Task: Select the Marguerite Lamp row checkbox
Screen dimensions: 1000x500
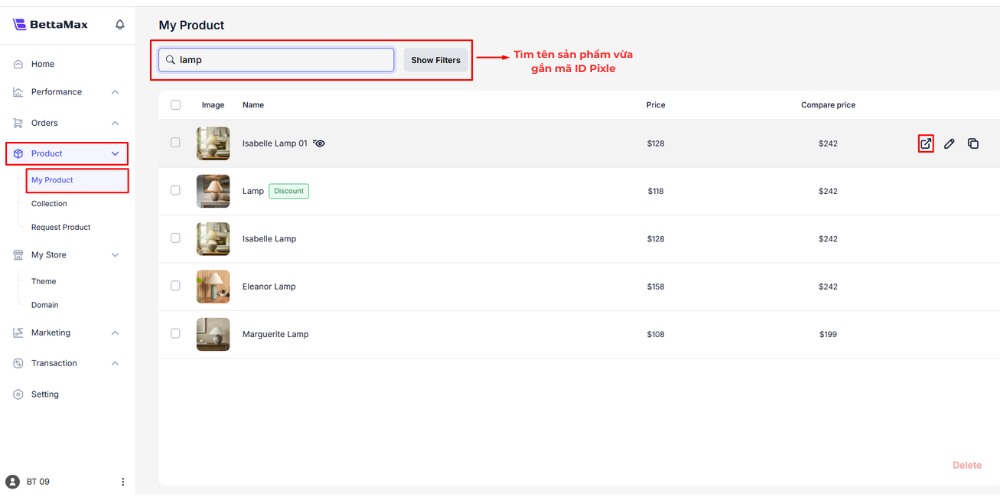Action: coord(176,334)
